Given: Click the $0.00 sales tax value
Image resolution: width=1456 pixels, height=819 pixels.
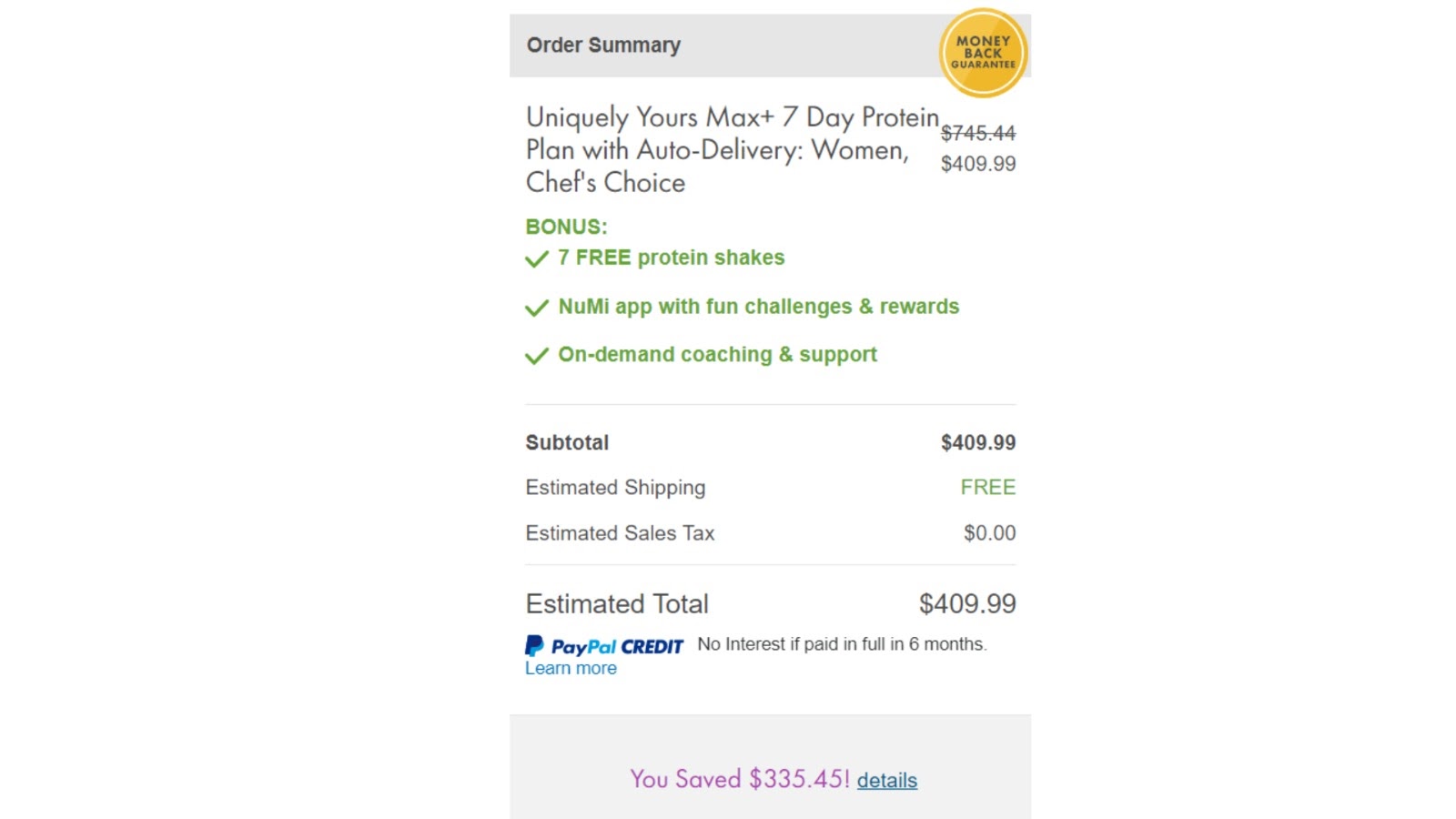Looking at the screenshot, I should coord(989,533).
